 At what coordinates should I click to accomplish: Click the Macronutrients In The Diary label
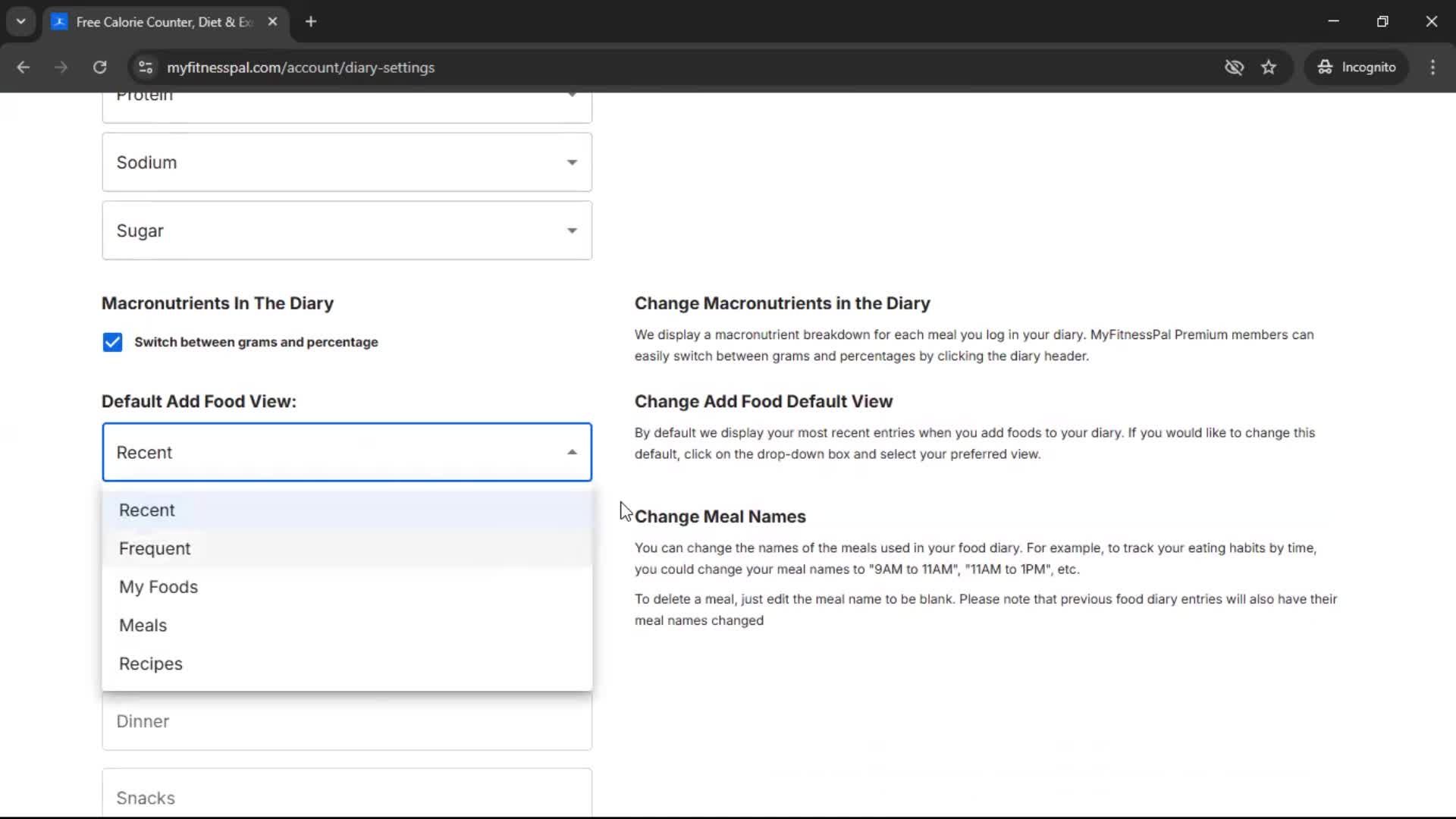(217, 303)
